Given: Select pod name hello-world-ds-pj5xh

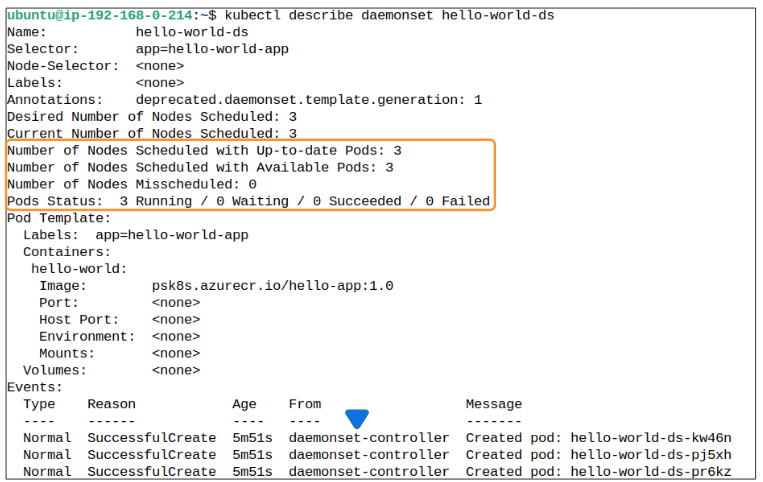Looking at the screenshot, I should pyautogui.click(x=651, y=455).
